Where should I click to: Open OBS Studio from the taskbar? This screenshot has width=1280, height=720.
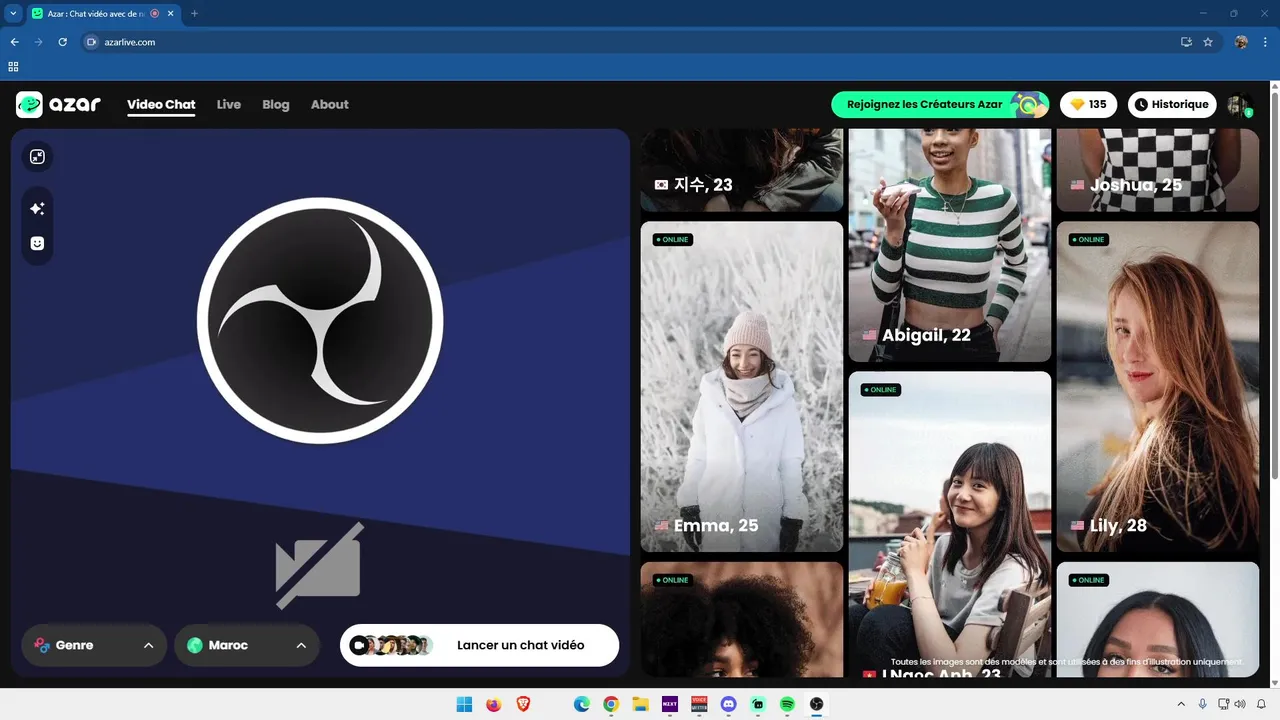pos(817,705)
